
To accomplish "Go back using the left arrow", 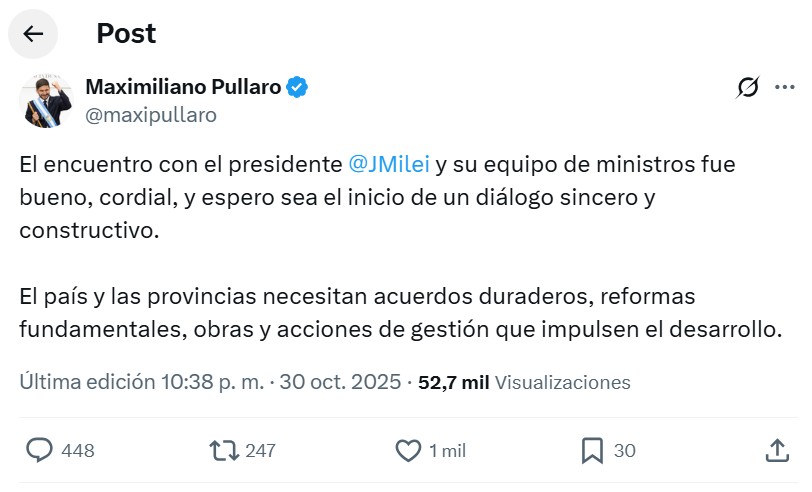I will click(x=33, y=33).
